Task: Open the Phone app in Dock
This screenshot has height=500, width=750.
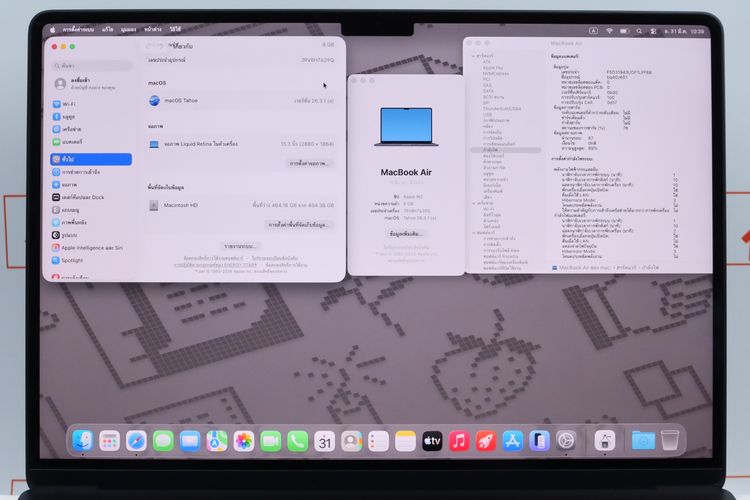Action: (x=298, y=441)
